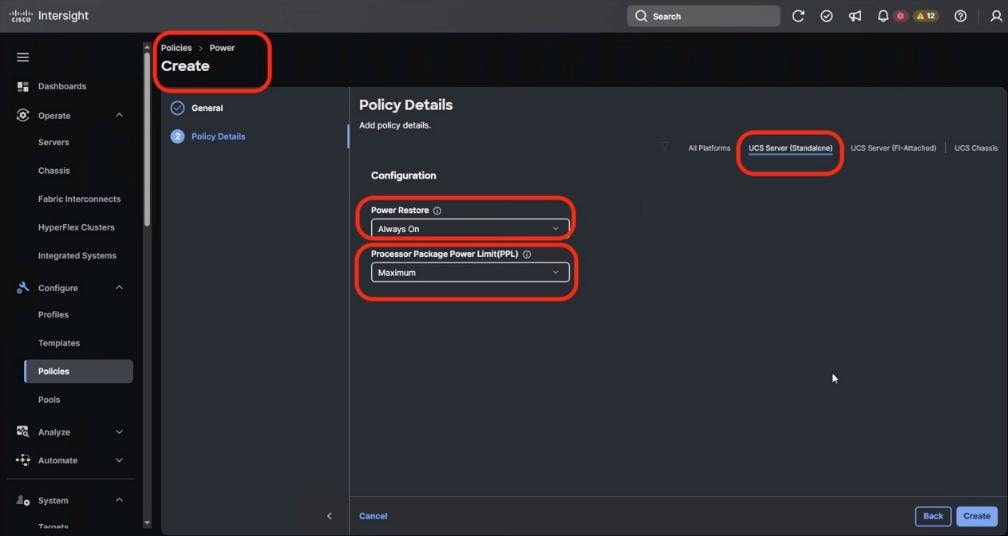This screenshot has height=536, width=1008.
Task: Click the System section icon
Action: 23,500
